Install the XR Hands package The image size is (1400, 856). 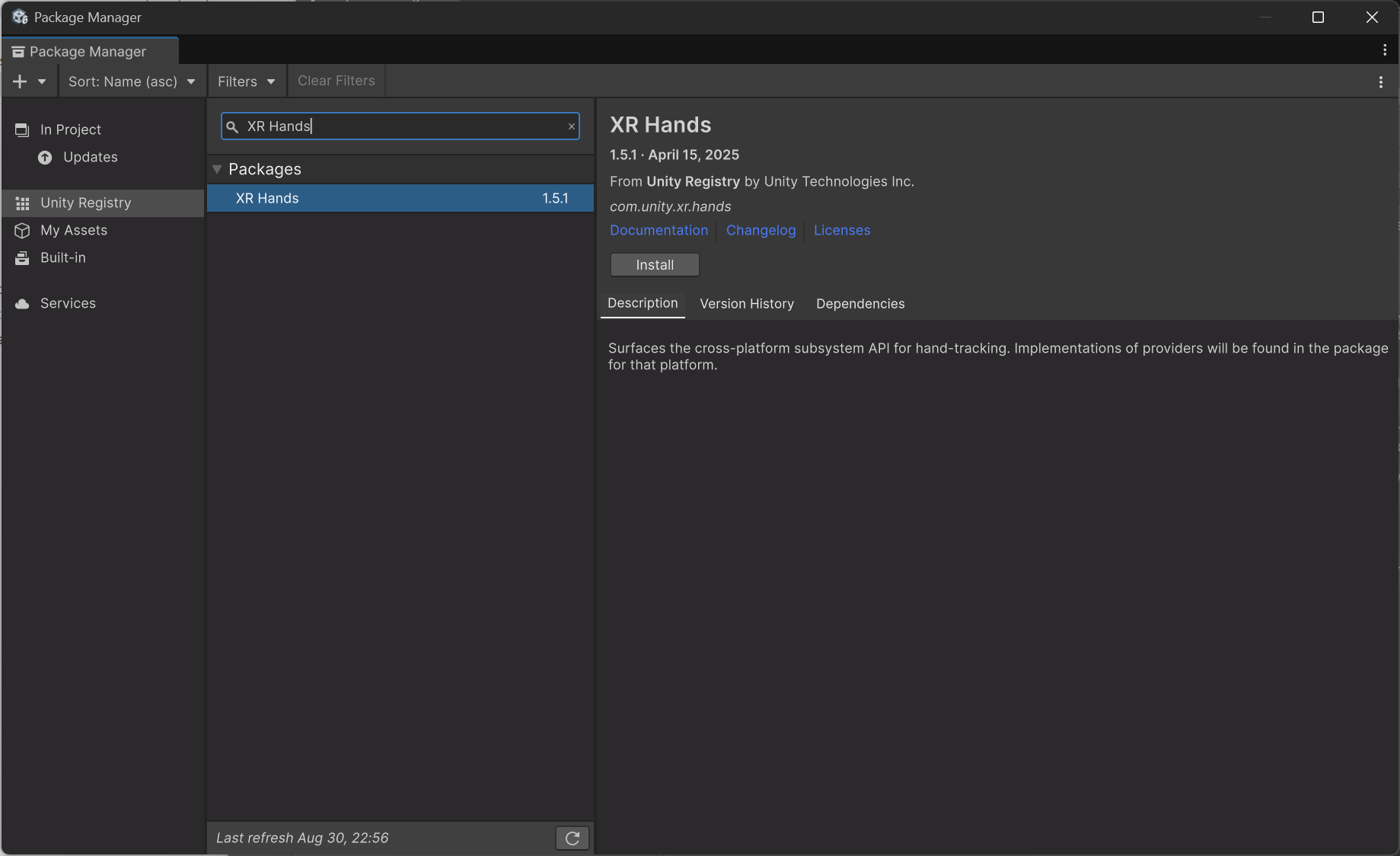coord(655,265)
